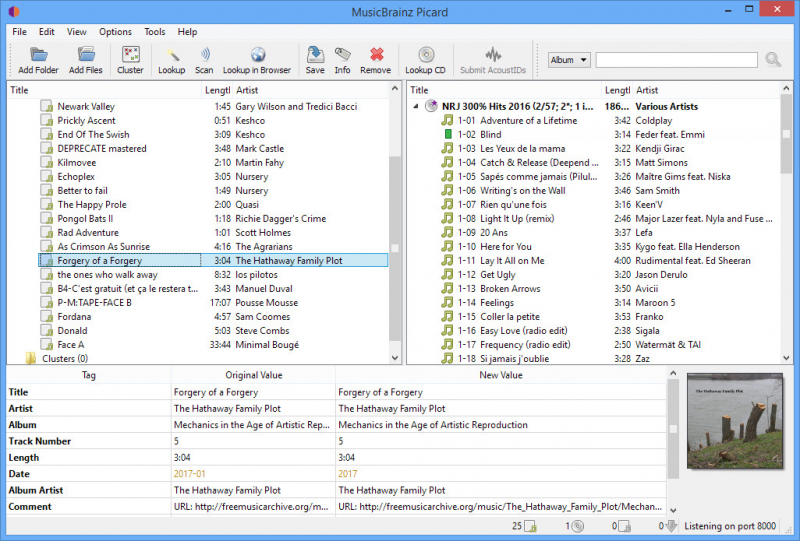
Task: Click the NRJ 300% Hits album disc icon
Action: [x=432, y=106]
